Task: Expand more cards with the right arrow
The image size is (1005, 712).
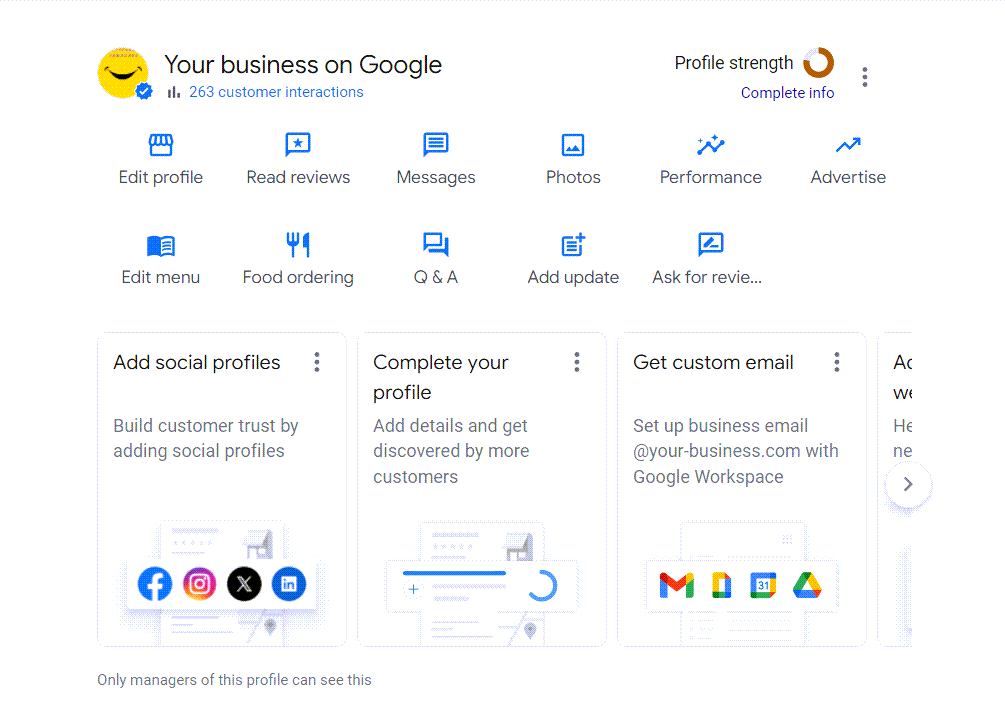Action: tap(907, 484)
